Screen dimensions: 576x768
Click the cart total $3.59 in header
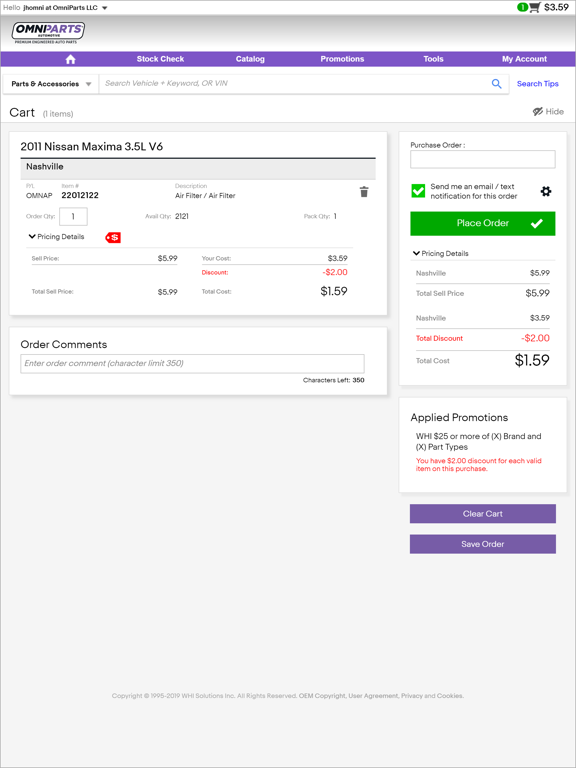556,7
